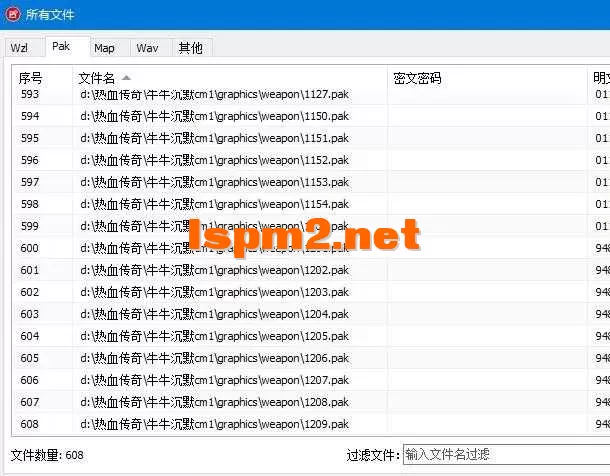Viewport: 610px width, 476px height.
Task: Click sequence number 602
Action: click(x=30, y=292)
